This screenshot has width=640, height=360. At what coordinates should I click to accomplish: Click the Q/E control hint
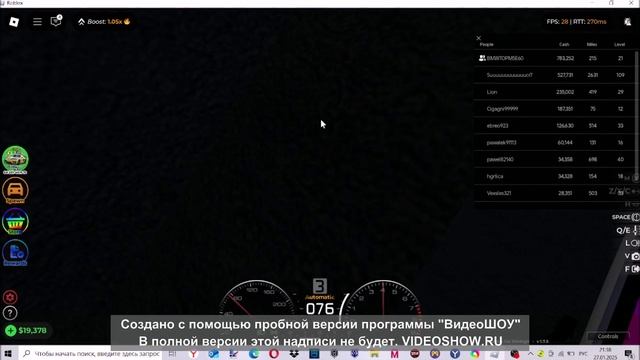click(x=627, y=231)
